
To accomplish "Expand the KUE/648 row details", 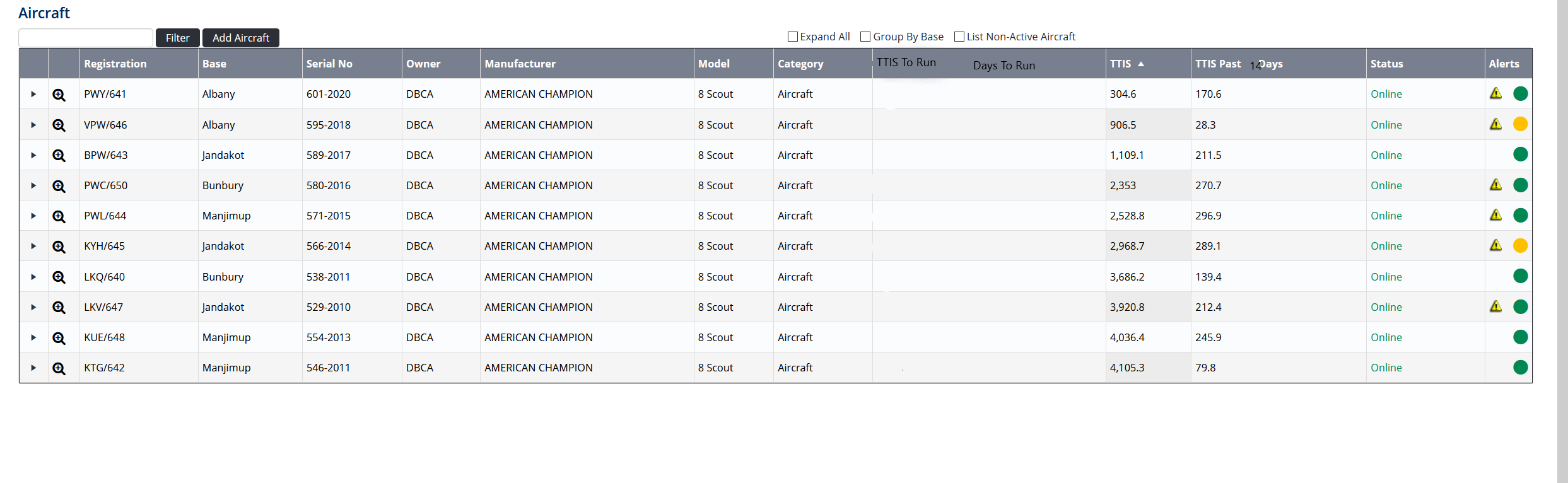I will 33,337.
